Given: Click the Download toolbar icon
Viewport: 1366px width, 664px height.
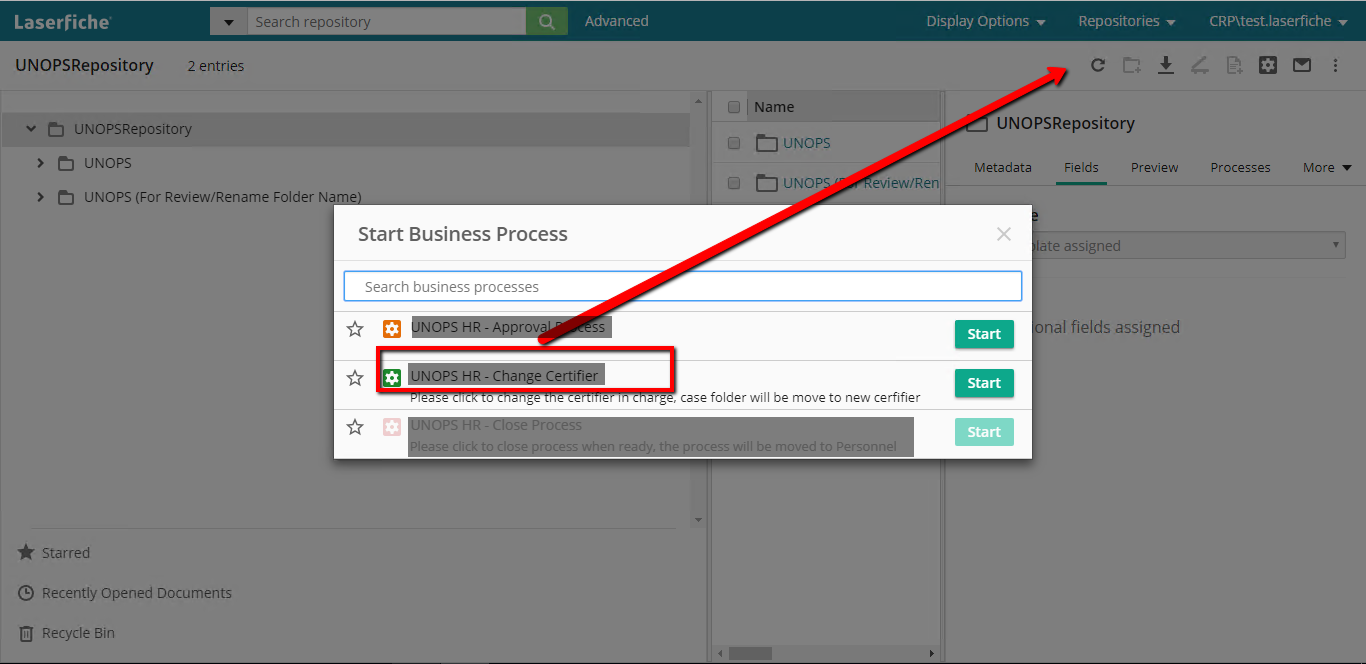Looking at the screenshot, I should (x=1166, y=65).
